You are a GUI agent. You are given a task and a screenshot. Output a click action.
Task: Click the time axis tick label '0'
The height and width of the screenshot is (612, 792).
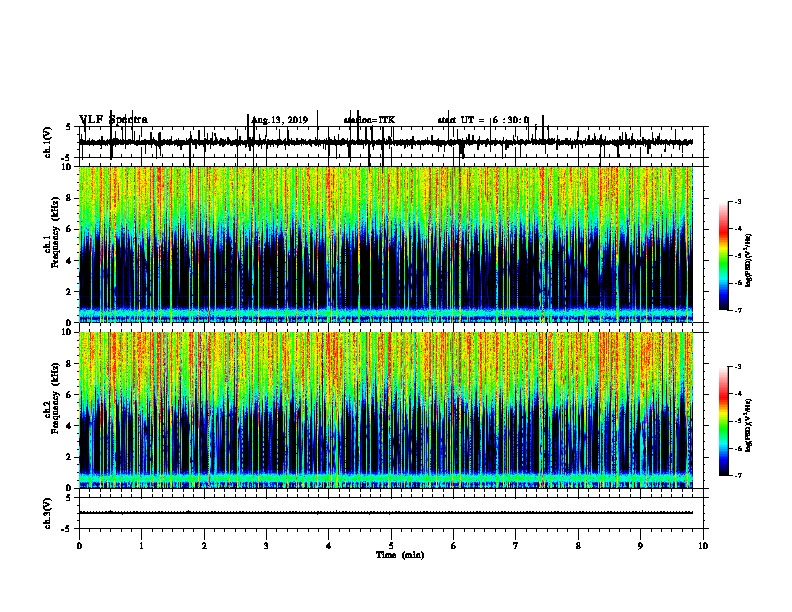(79, 546)
